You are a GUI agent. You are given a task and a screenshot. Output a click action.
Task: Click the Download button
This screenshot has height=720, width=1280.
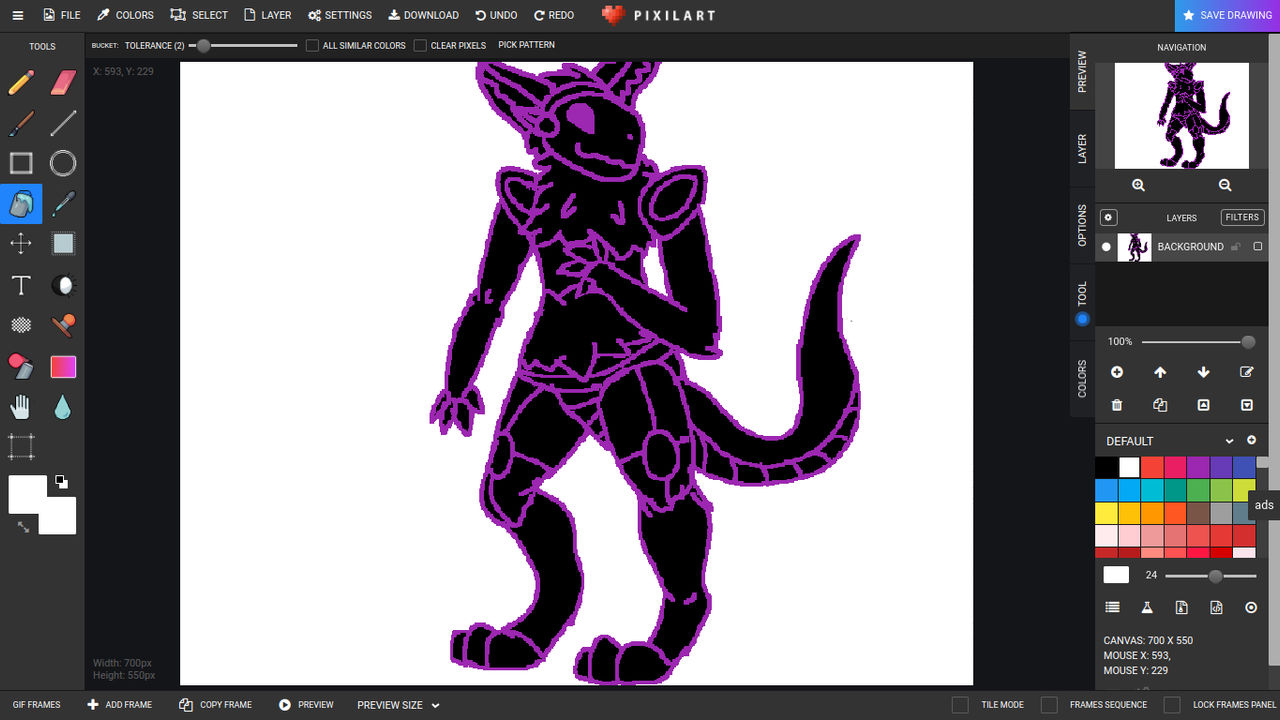[423, 15]
